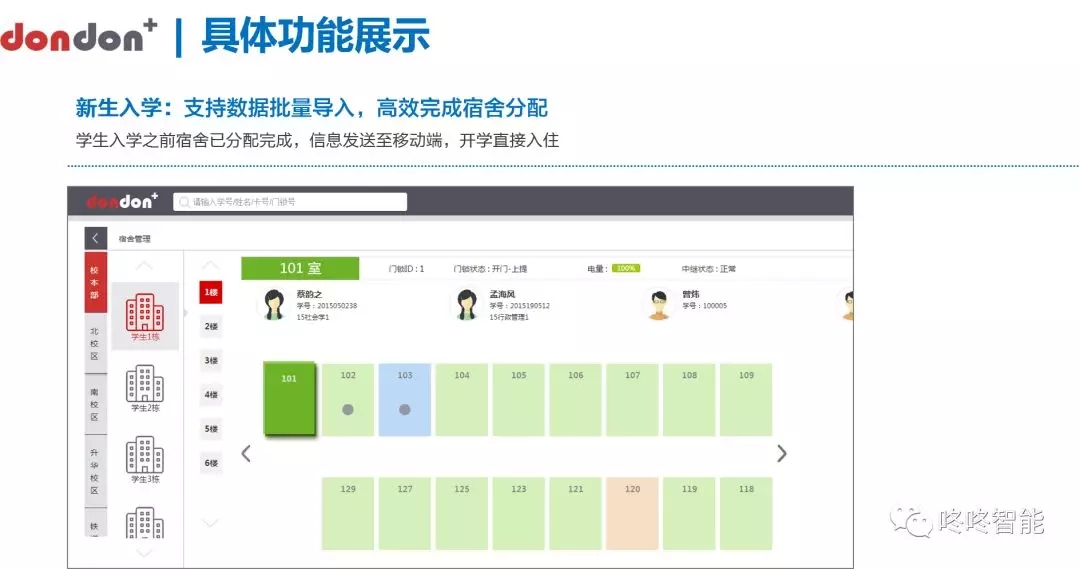
Task: Switch to the 升华校区 campus tab
Action: 95,471
